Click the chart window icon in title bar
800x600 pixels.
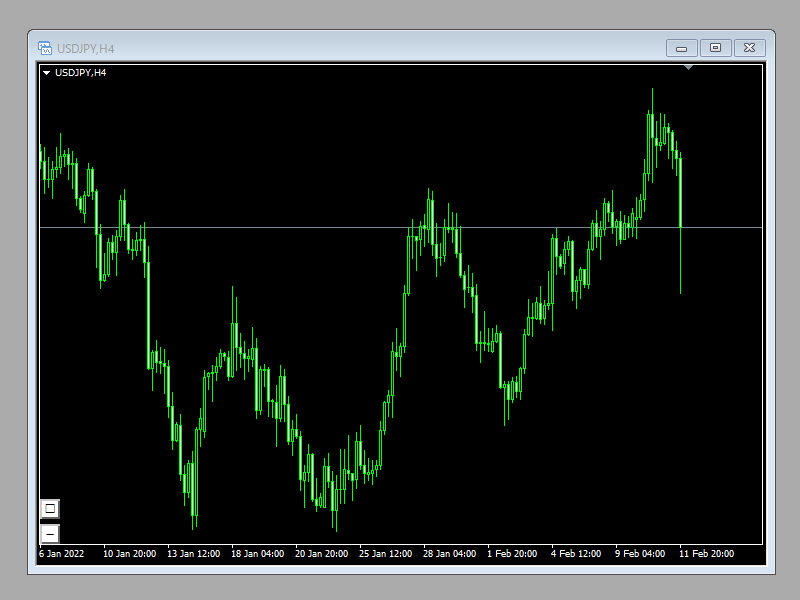(x=45, y=48)
